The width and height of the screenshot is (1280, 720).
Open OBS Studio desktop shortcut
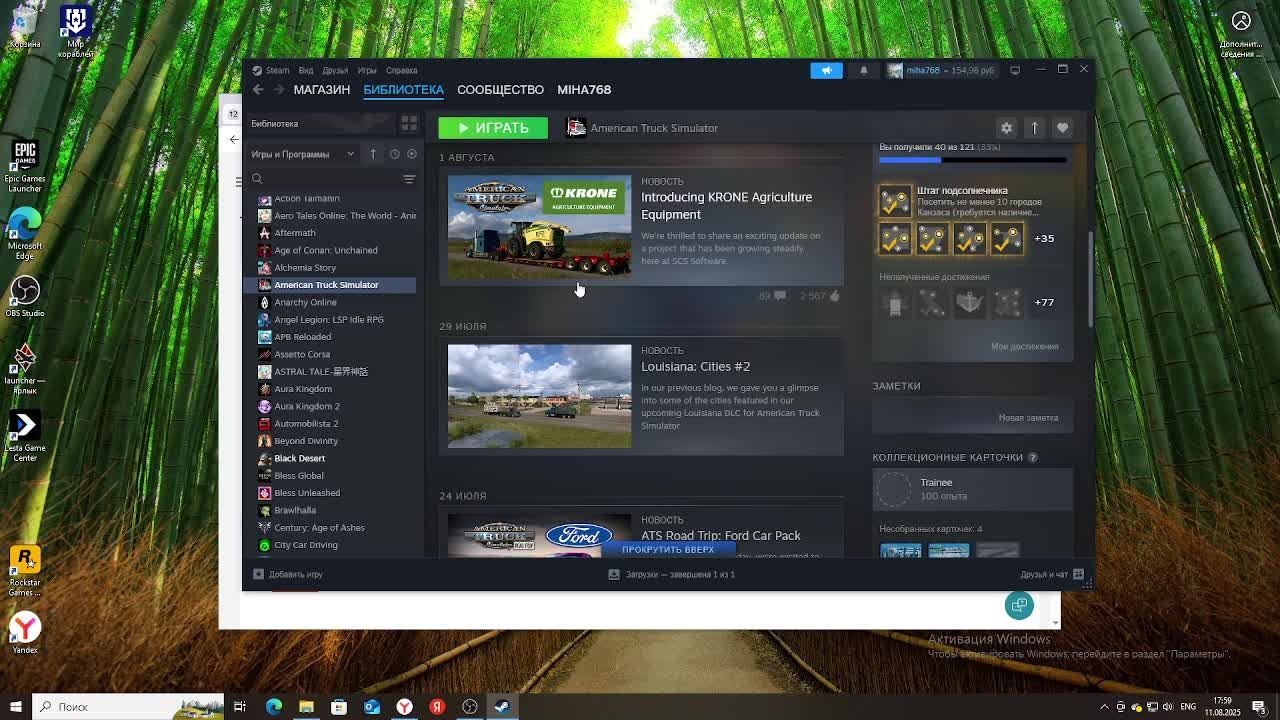25,296
